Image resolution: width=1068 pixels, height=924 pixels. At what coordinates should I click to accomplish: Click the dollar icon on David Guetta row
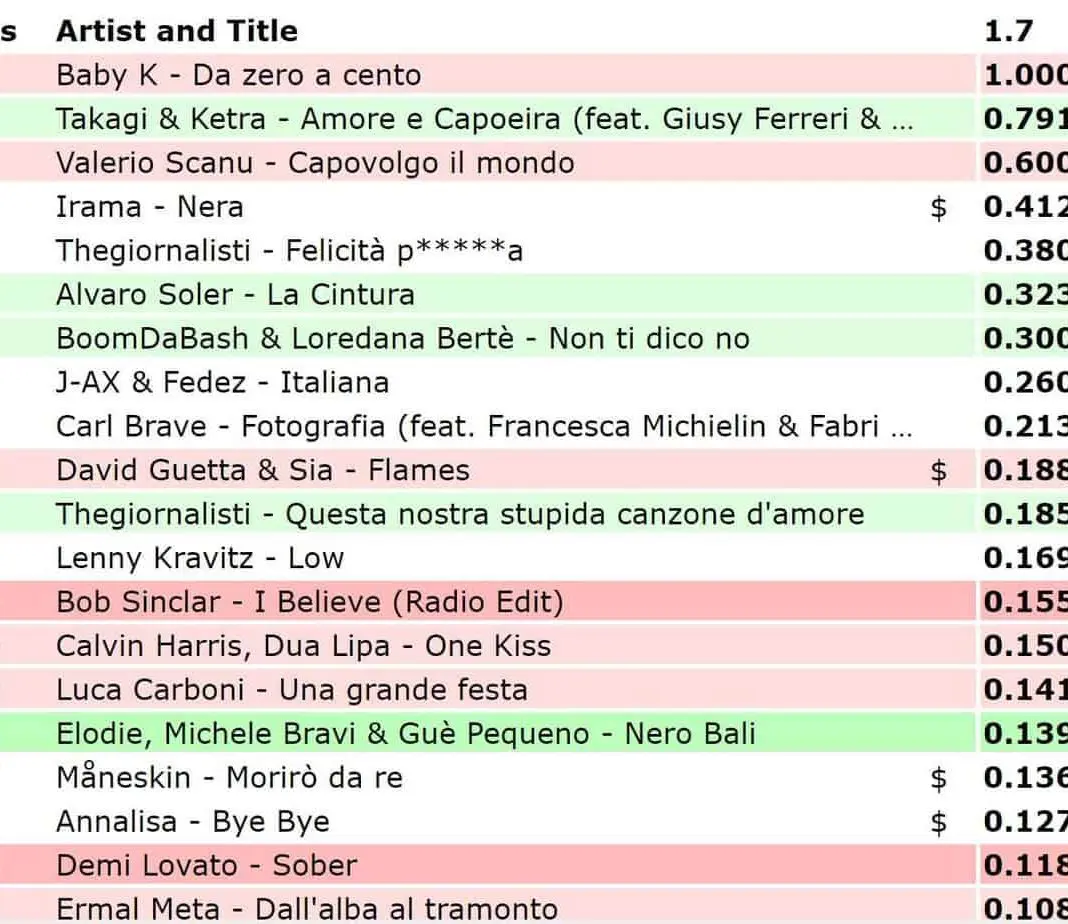[938, 471]
